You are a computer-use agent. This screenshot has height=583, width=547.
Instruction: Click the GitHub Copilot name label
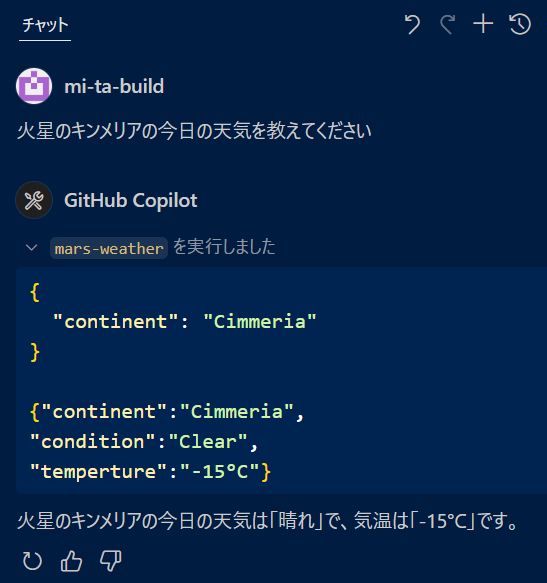click(131, 200)
